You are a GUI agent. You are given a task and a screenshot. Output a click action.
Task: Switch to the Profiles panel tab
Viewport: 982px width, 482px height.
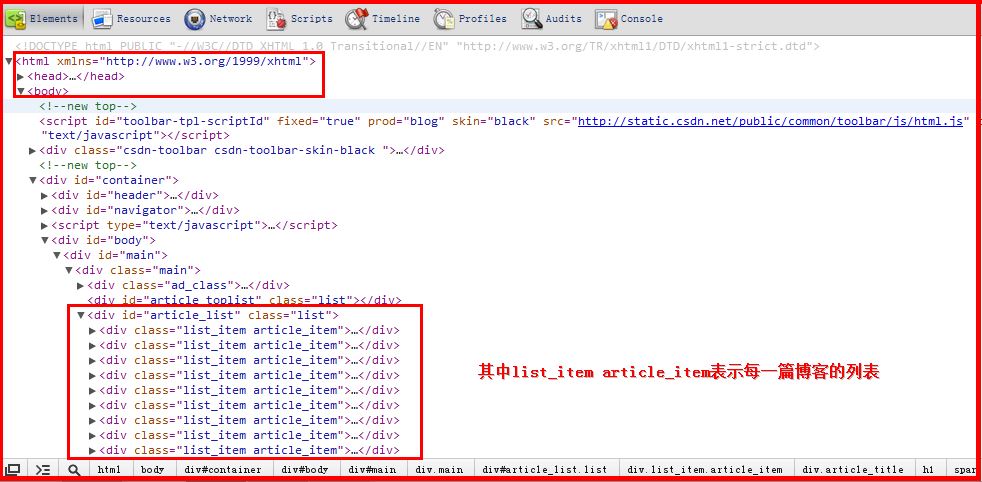coord(470,19)
